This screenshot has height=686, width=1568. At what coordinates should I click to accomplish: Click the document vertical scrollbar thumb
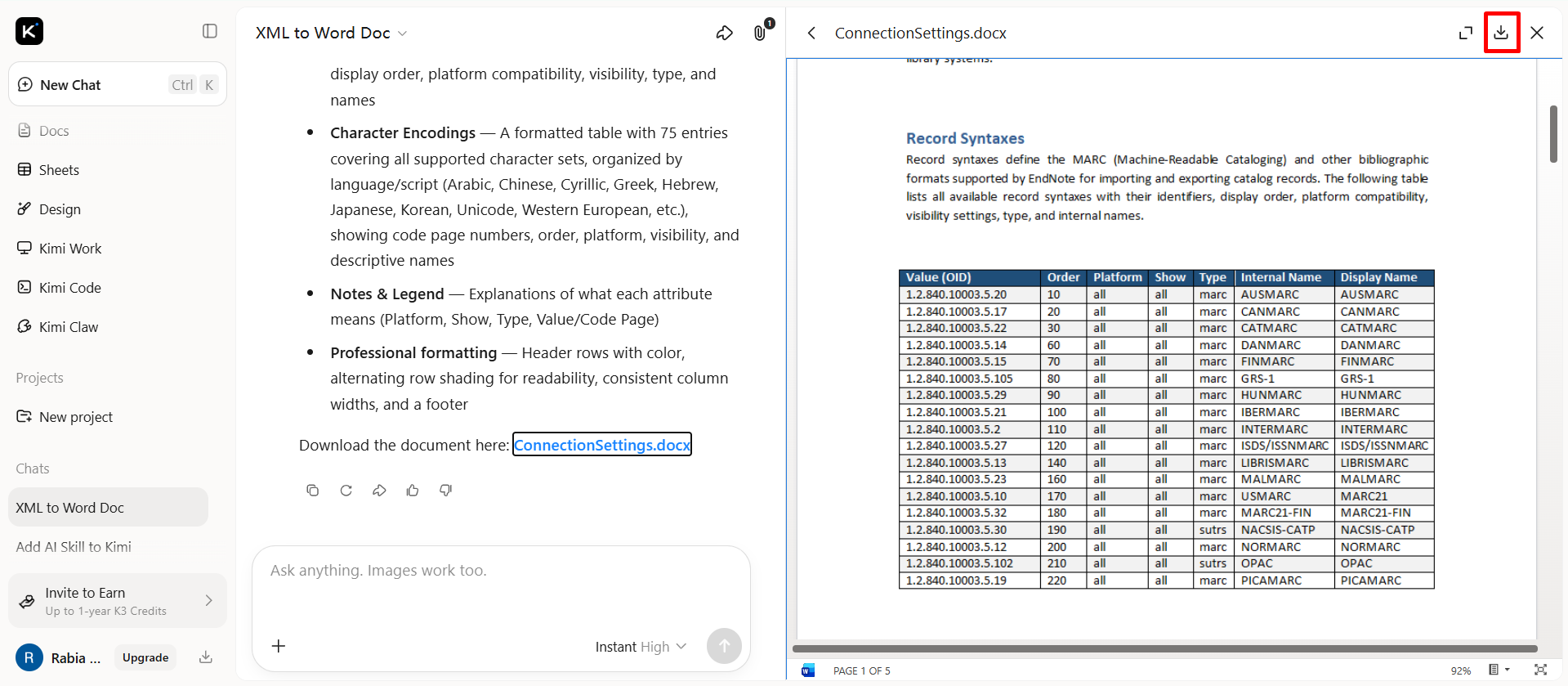point(1553,134)
